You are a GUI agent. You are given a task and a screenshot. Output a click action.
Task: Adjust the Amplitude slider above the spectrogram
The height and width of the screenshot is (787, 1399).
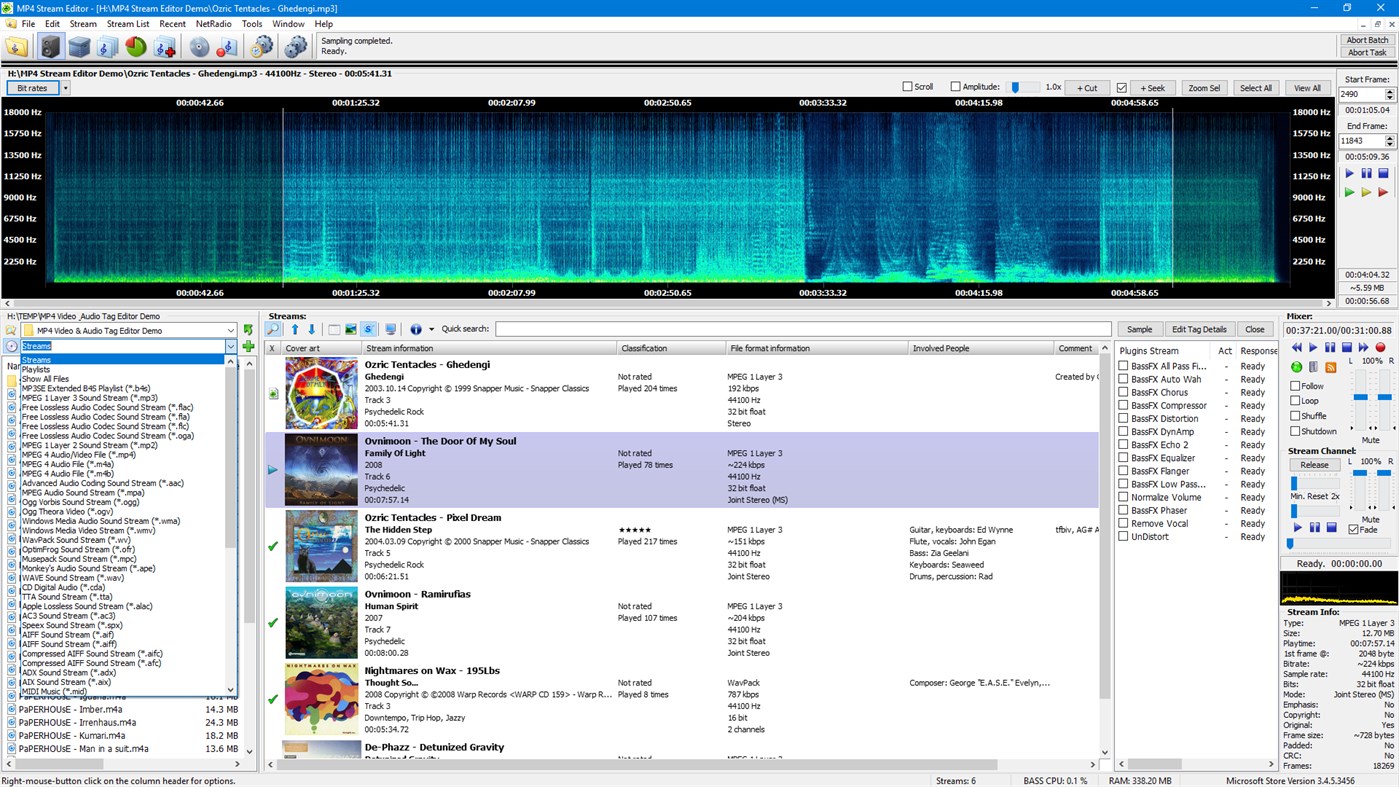[1017, 87]
